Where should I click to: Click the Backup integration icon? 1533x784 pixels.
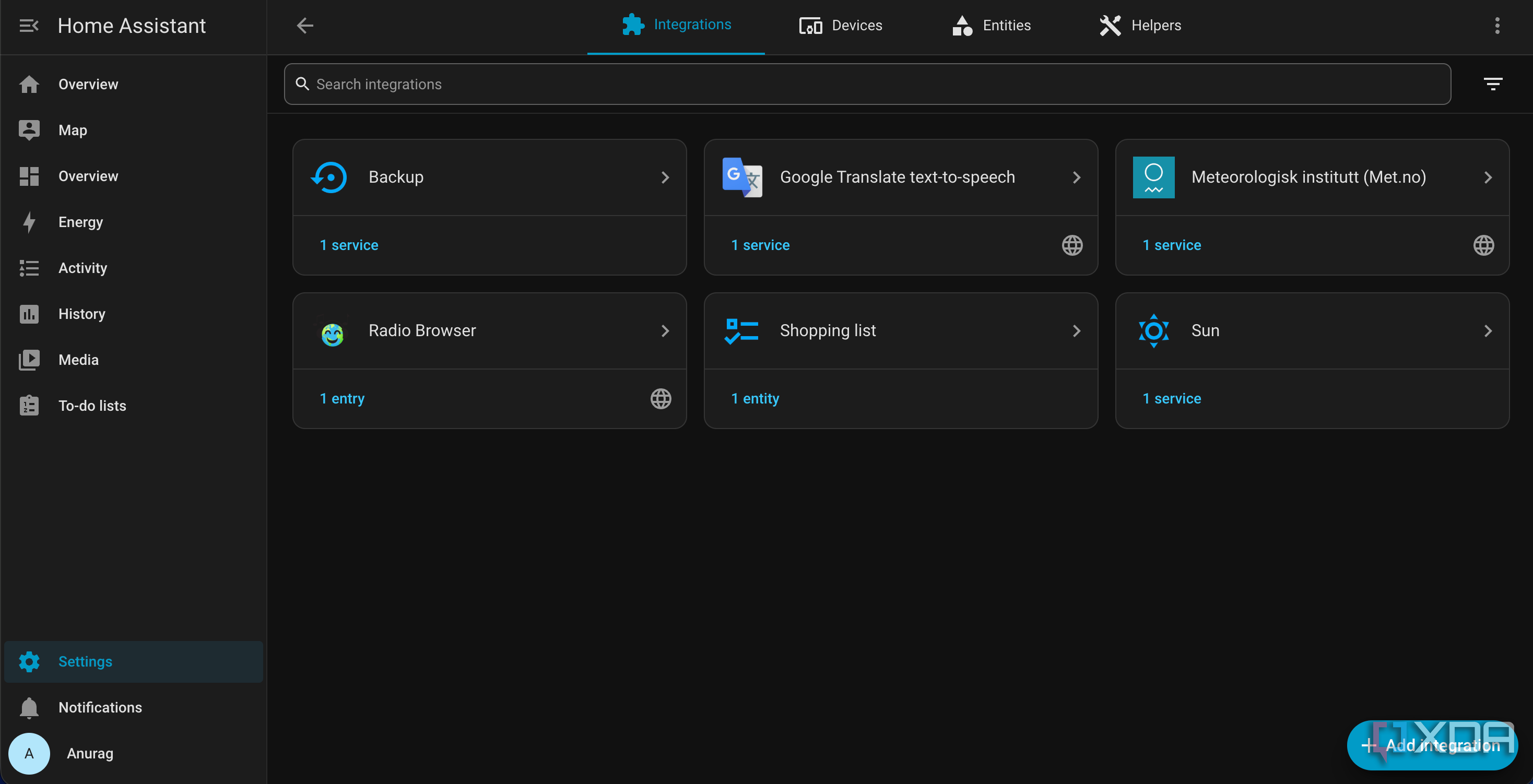tap(329, 177)
